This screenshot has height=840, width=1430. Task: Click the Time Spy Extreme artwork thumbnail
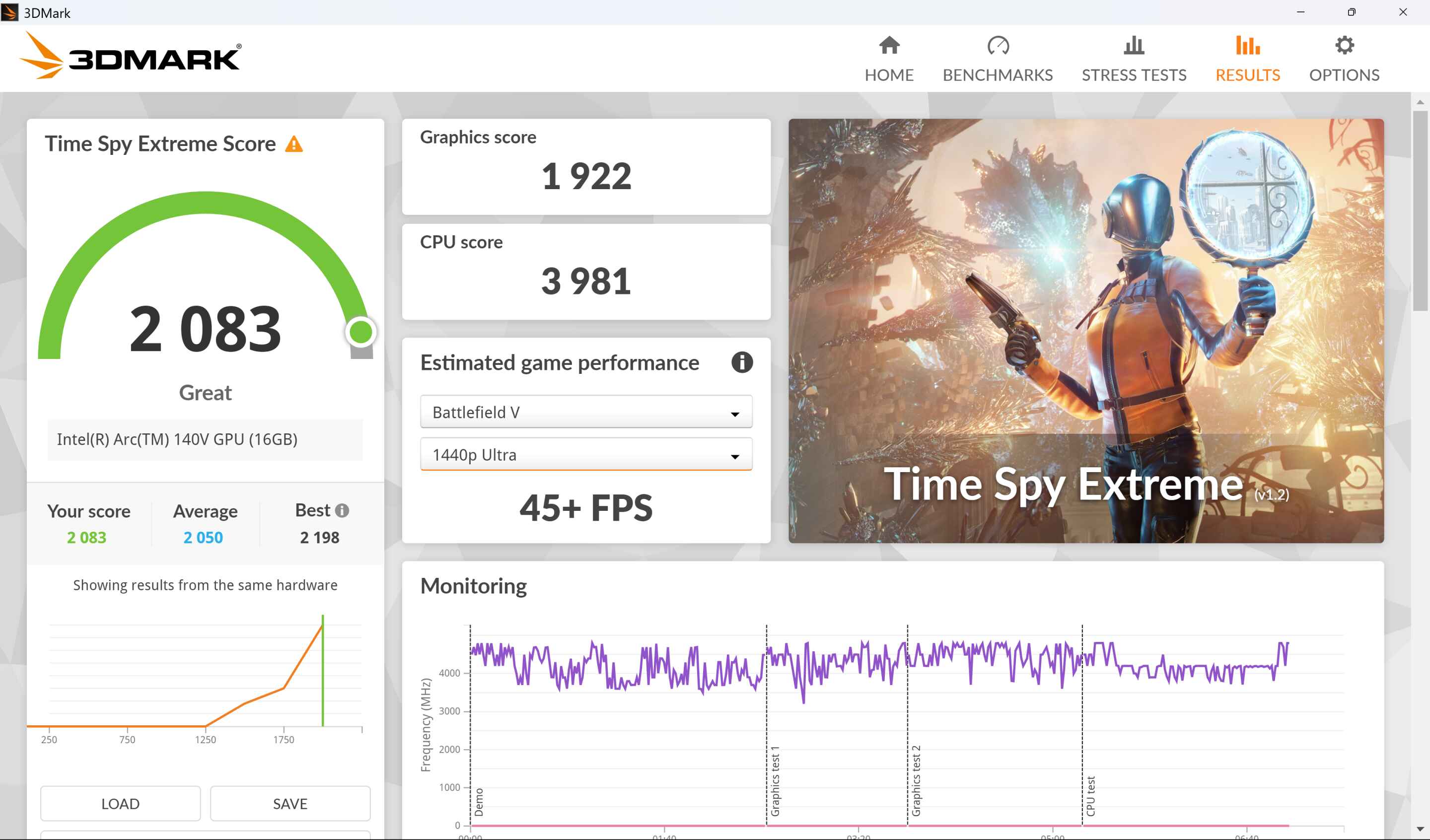(1085, 330)
